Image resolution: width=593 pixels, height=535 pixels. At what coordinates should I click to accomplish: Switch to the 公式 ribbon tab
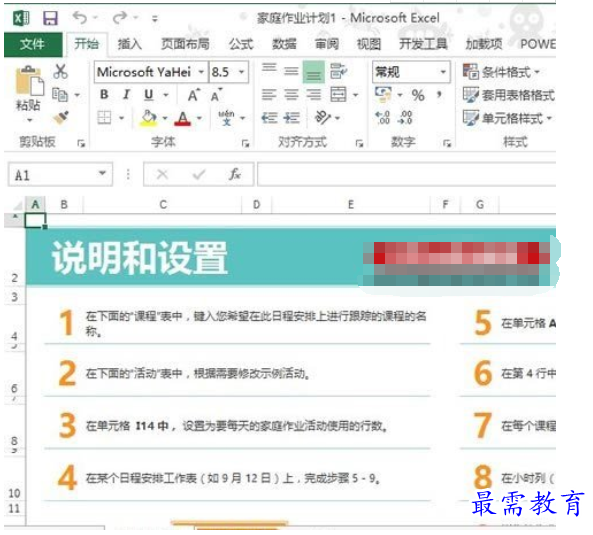click(x=241, y=44)
